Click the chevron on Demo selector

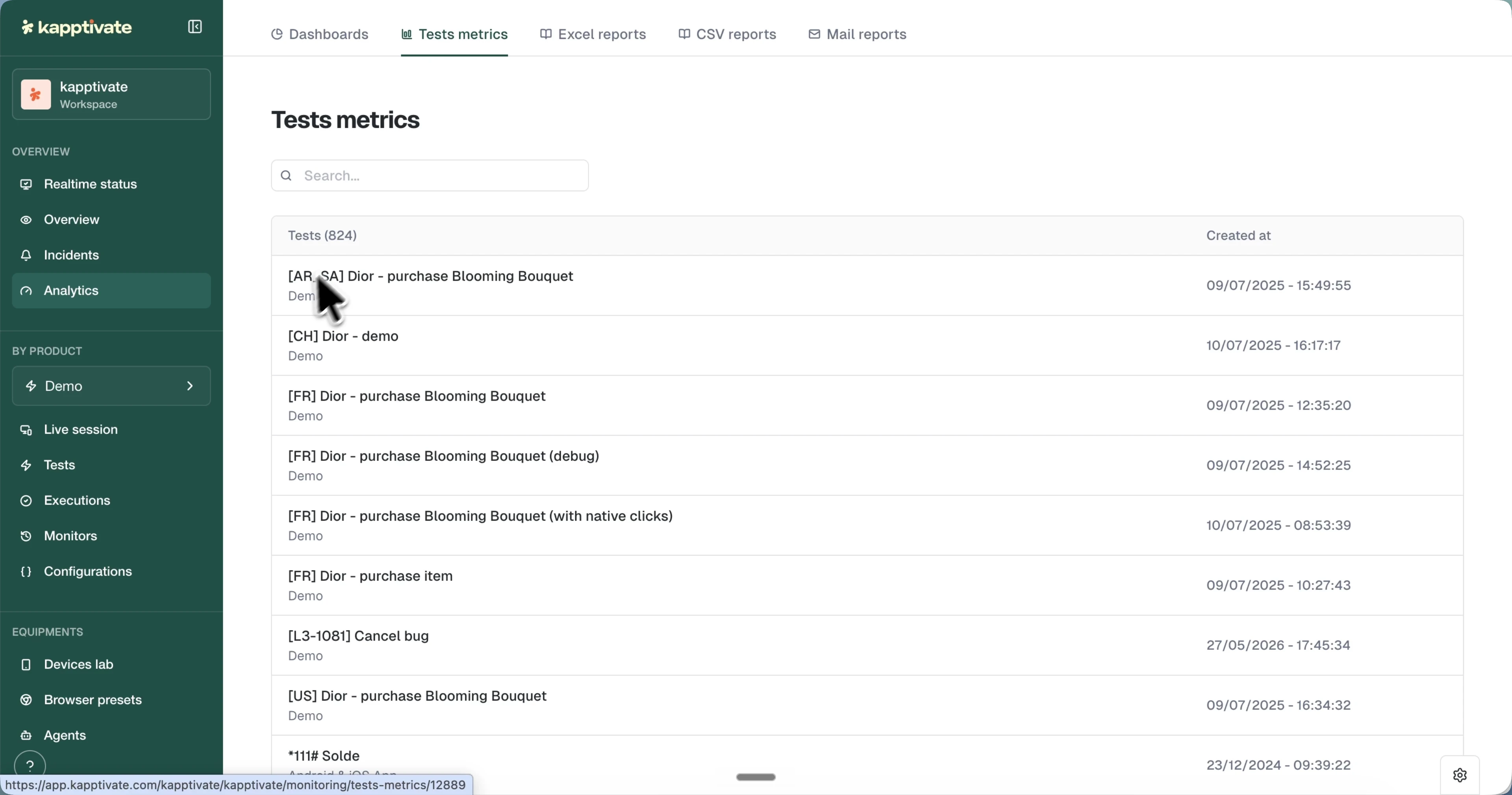click(189, 386)
